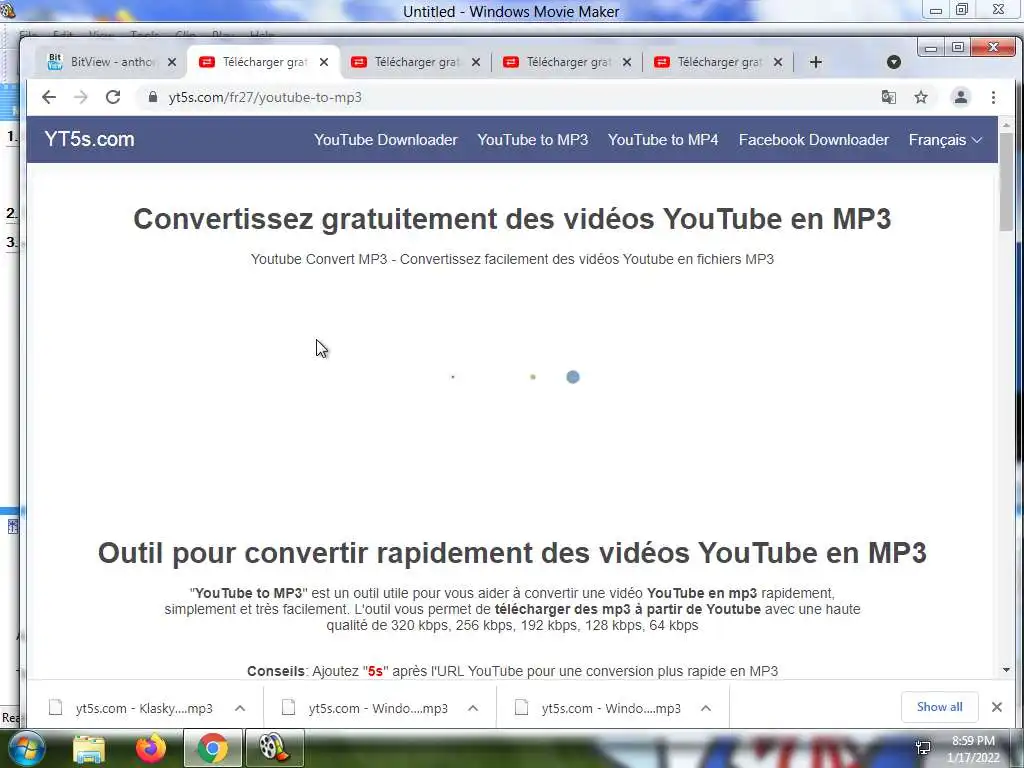Click the Conseils tip line
This screenshot has width=1024, height=768.
pyautogui.click(x=512, y=671)
